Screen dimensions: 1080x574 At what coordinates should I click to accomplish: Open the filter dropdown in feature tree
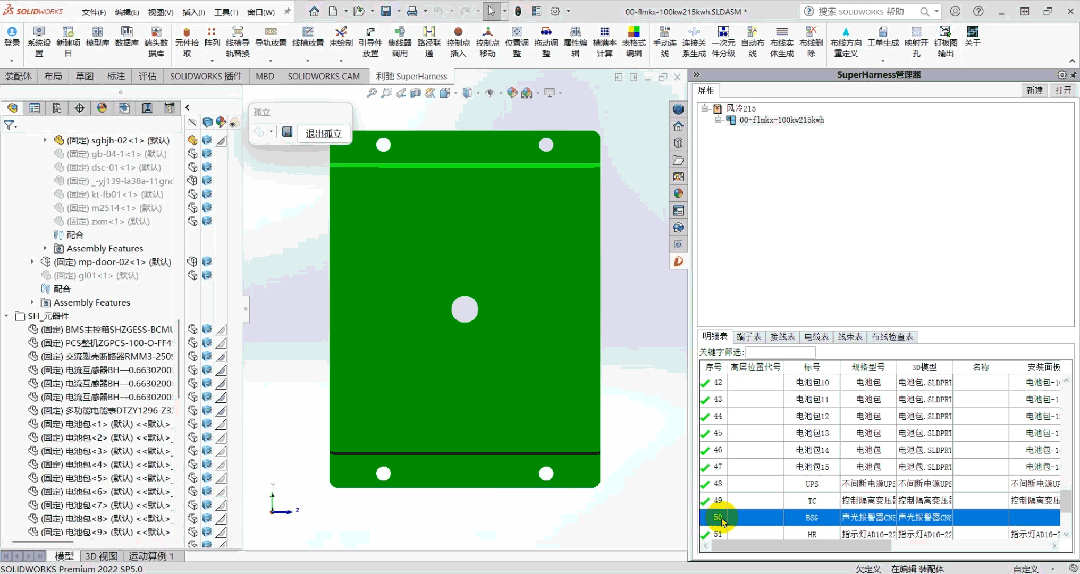14,126
